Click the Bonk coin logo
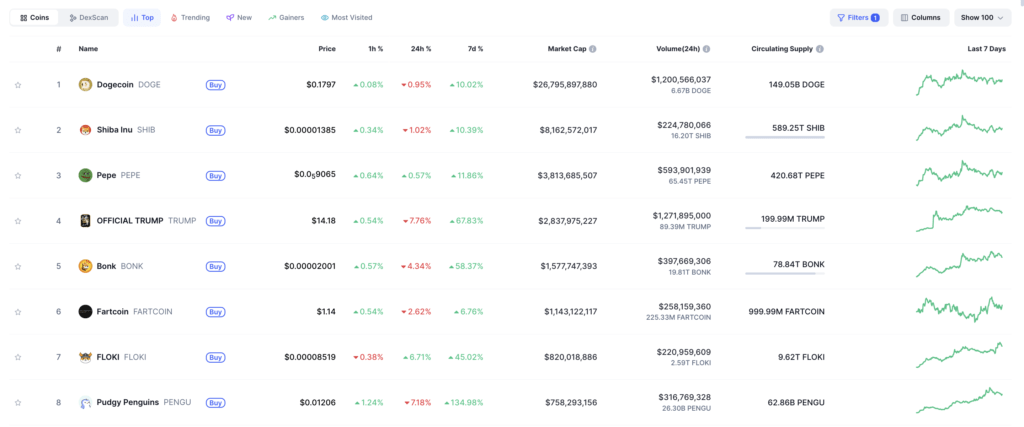 pos(85,266)
